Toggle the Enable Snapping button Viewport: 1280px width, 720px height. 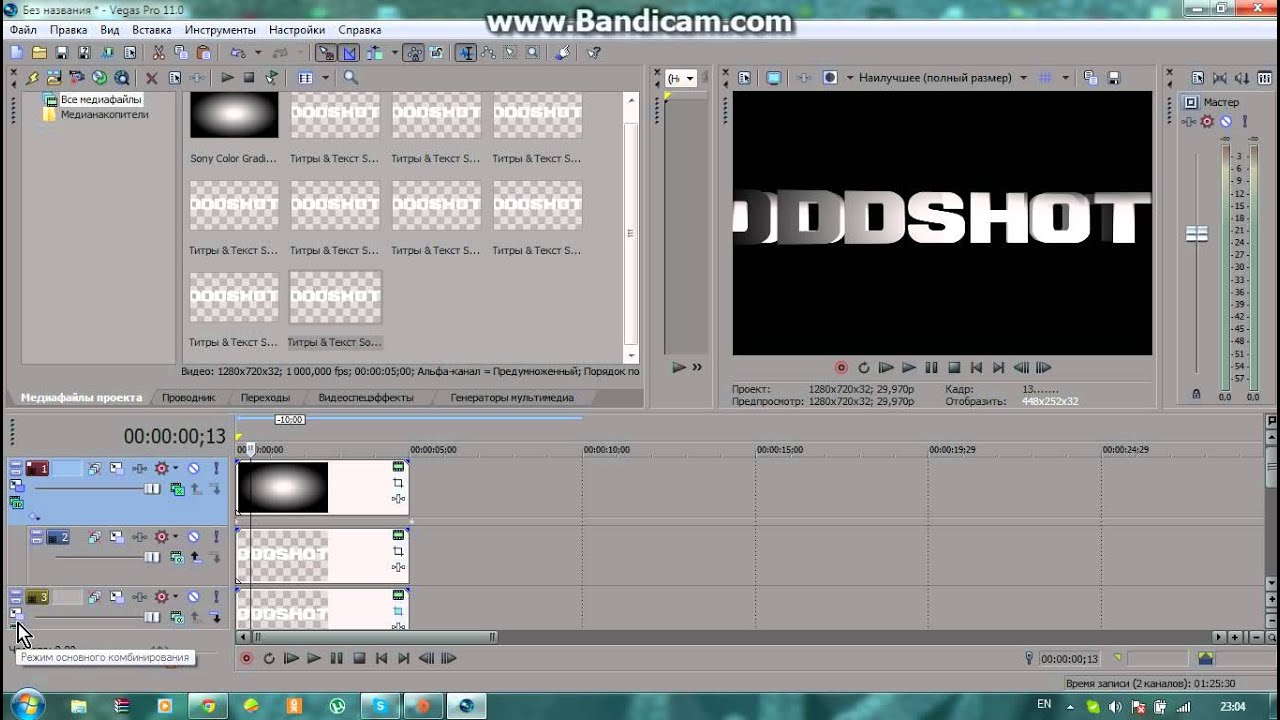pos(326,53)
